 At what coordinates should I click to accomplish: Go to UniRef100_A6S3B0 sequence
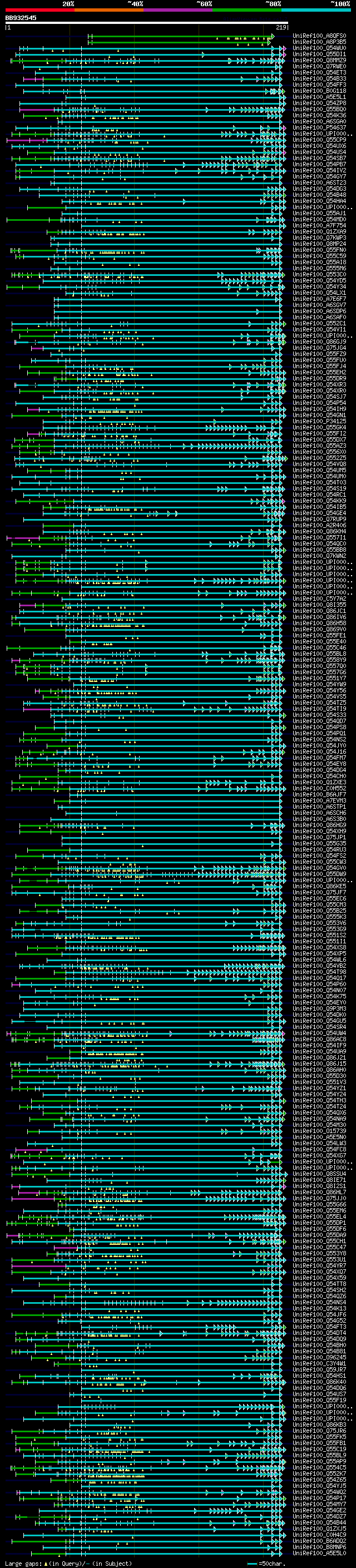click(x=319, y=819)
